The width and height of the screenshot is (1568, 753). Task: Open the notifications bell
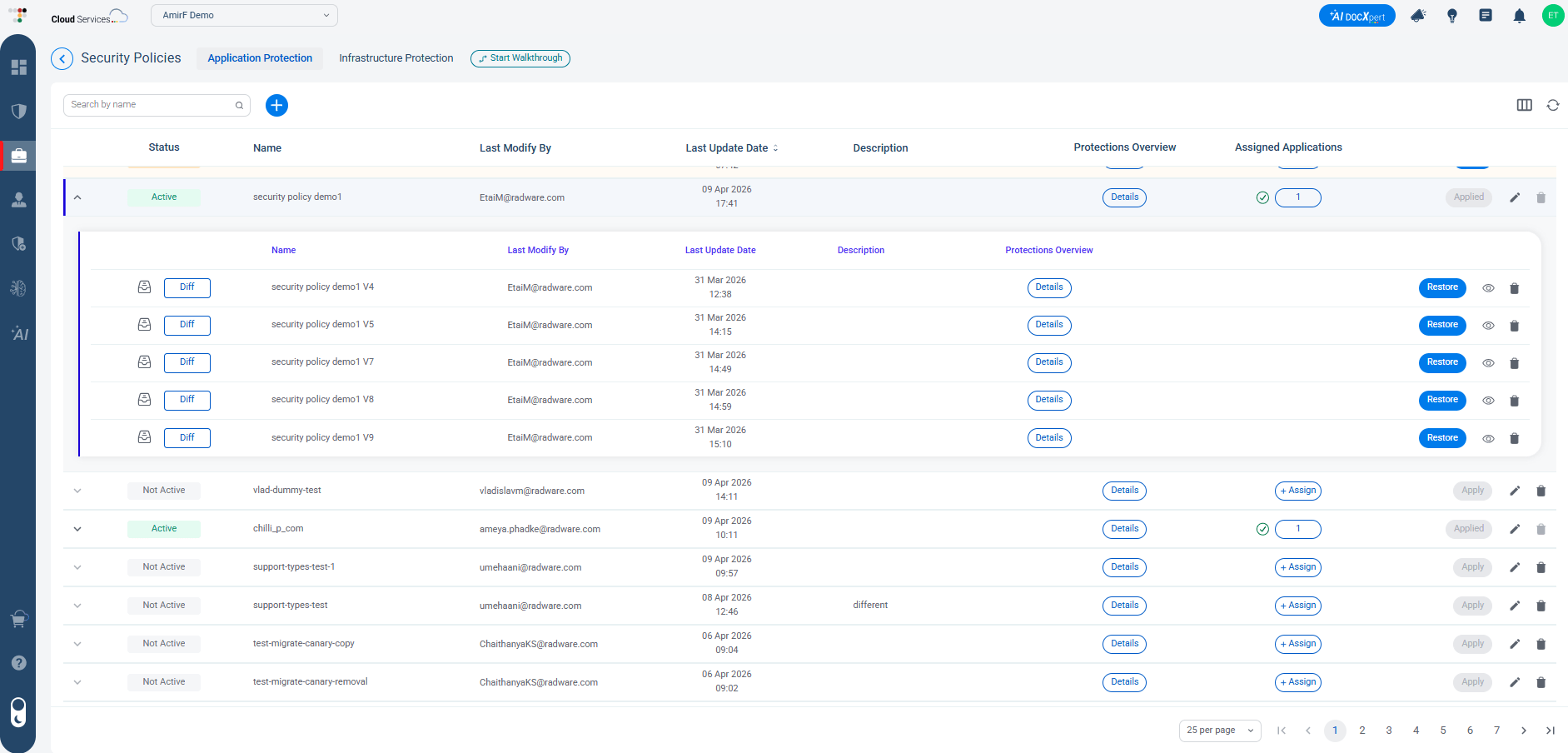pyautogui.click(x=1519, y=16)
